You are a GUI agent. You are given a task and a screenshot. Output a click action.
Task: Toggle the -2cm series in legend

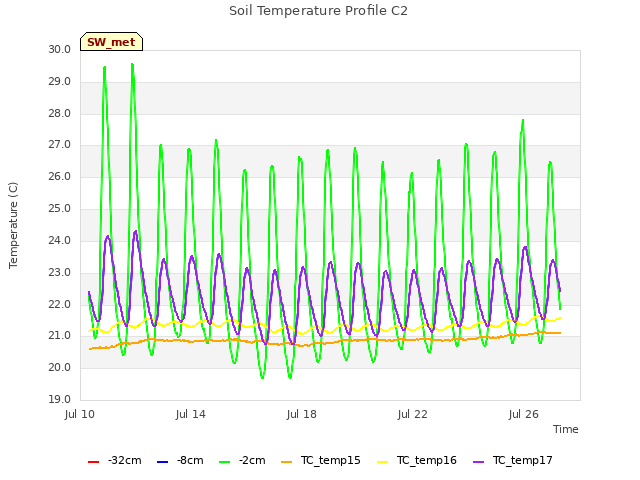(242, 461)
